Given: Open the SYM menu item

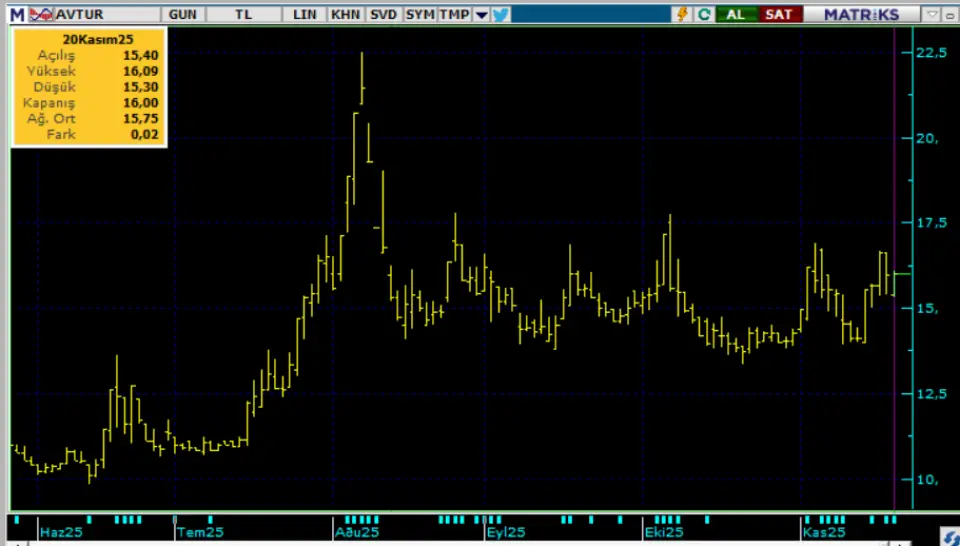Looking at the screenshot, I should (420, 14).
